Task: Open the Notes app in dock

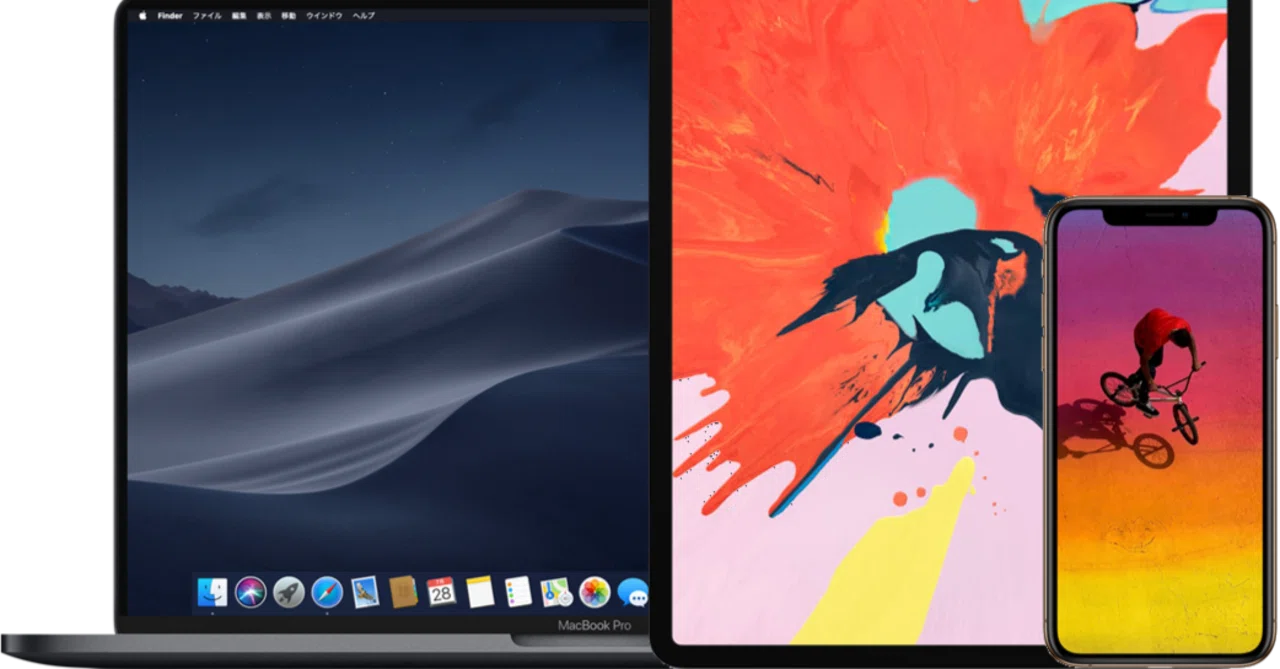Action: pos(480,592)
